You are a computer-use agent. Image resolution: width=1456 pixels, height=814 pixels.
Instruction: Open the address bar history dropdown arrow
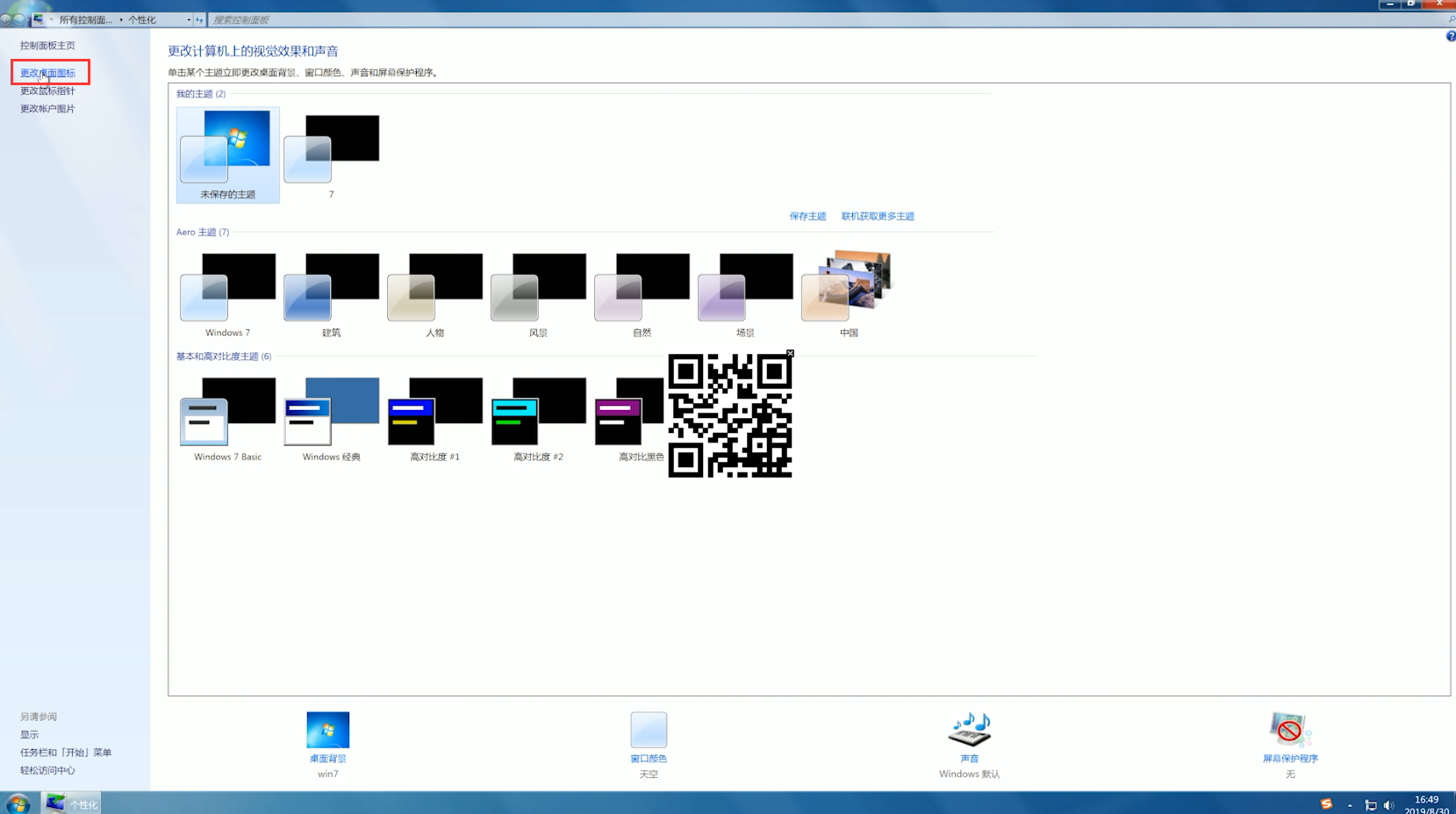189,19
